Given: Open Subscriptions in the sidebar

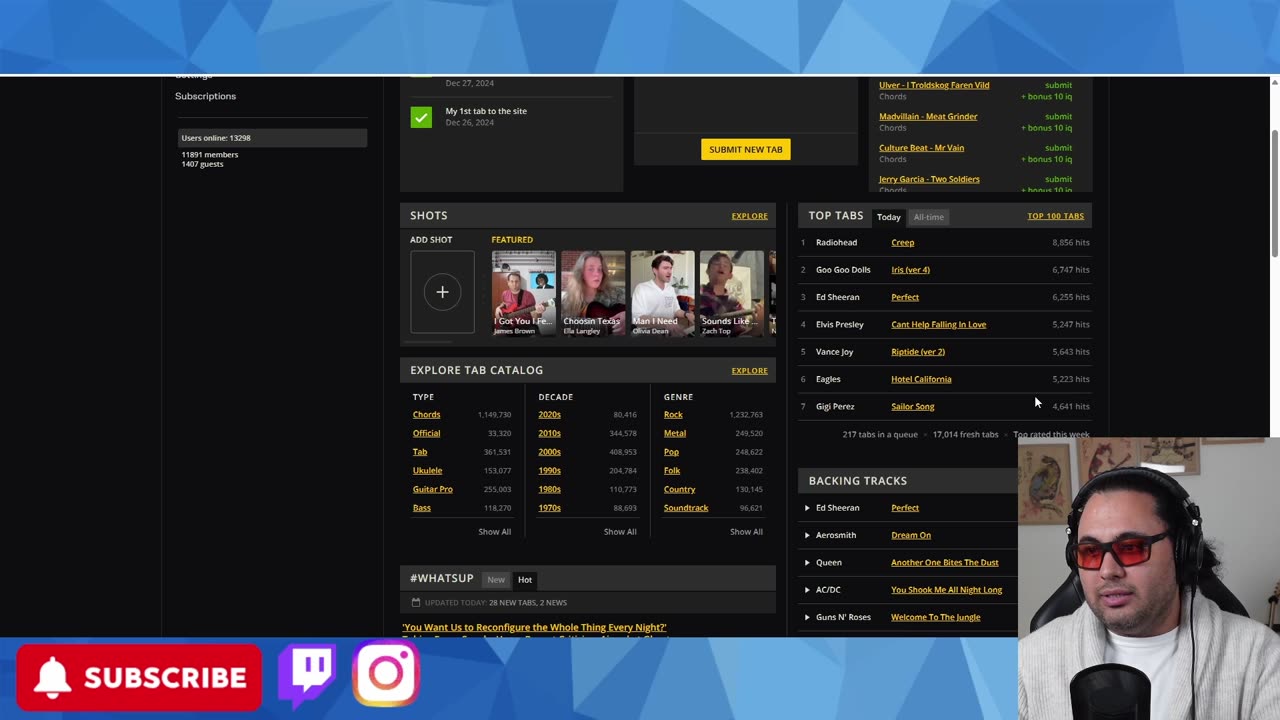Looking at the screenshot, I should (x=205, y=96).
